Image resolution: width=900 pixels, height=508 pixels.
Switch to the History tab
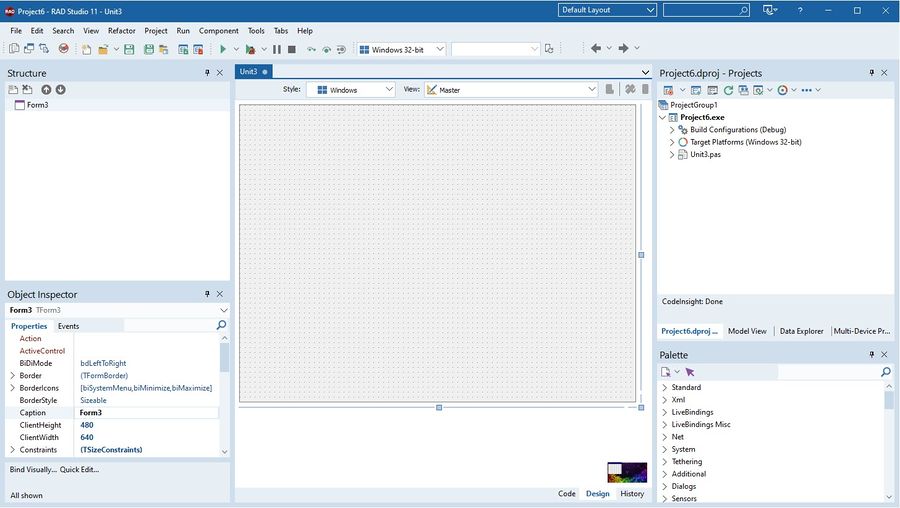[632, 494]
